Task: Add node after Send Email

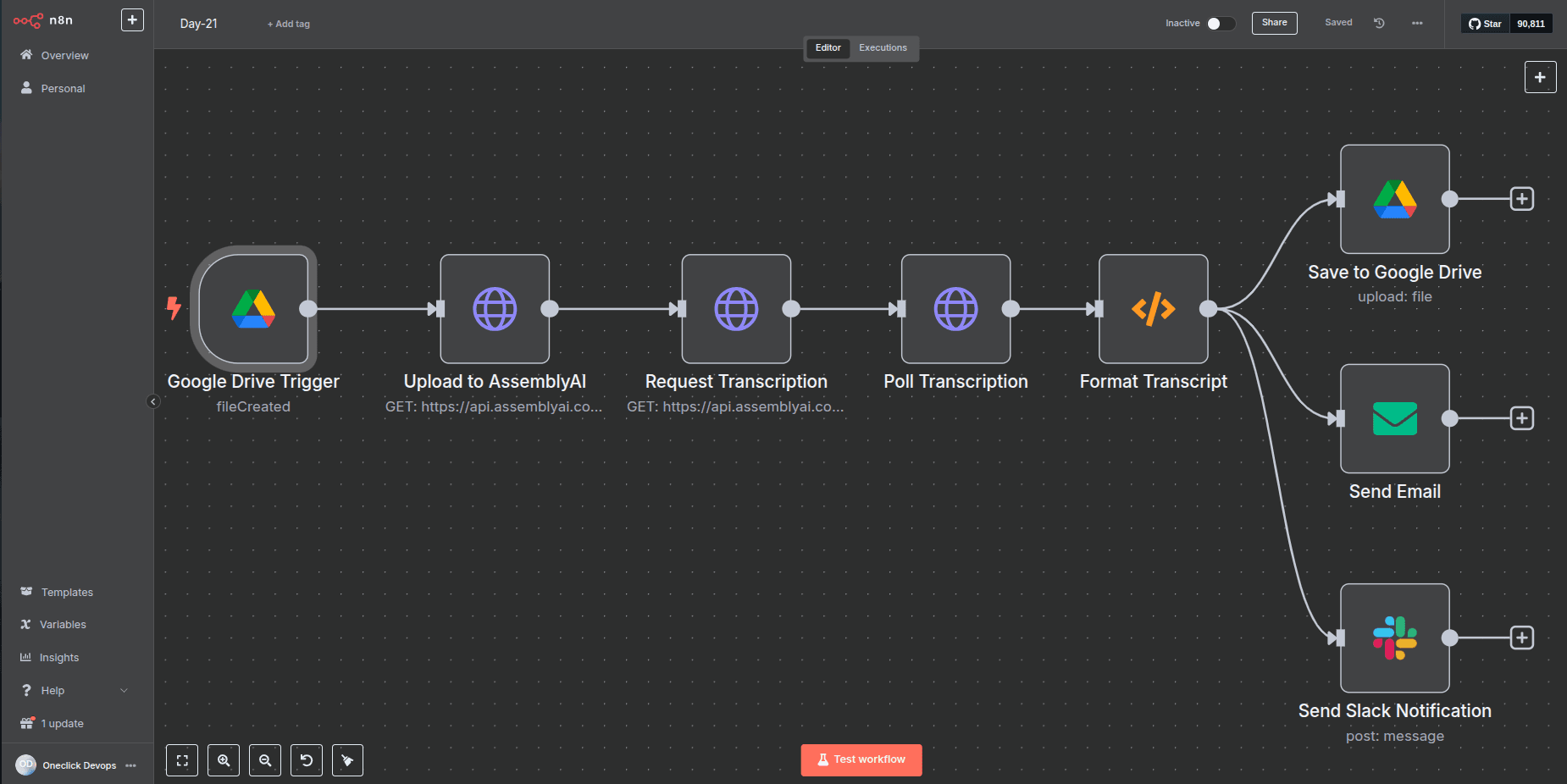Action: pyautogui.click(x=1522, y=418)
